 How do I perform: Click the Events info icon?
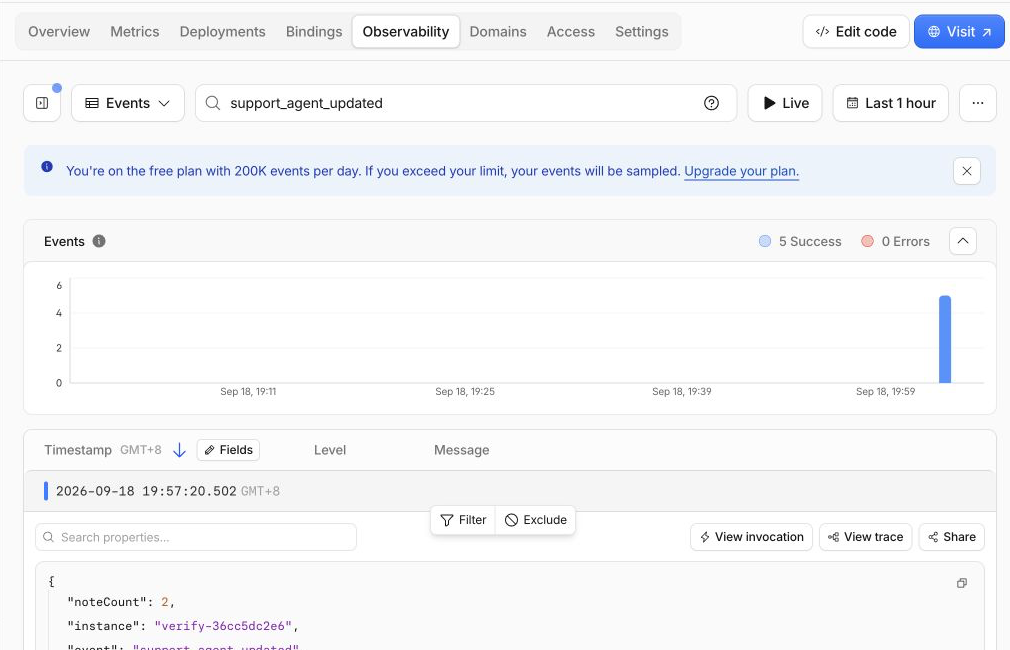point(99,241)
